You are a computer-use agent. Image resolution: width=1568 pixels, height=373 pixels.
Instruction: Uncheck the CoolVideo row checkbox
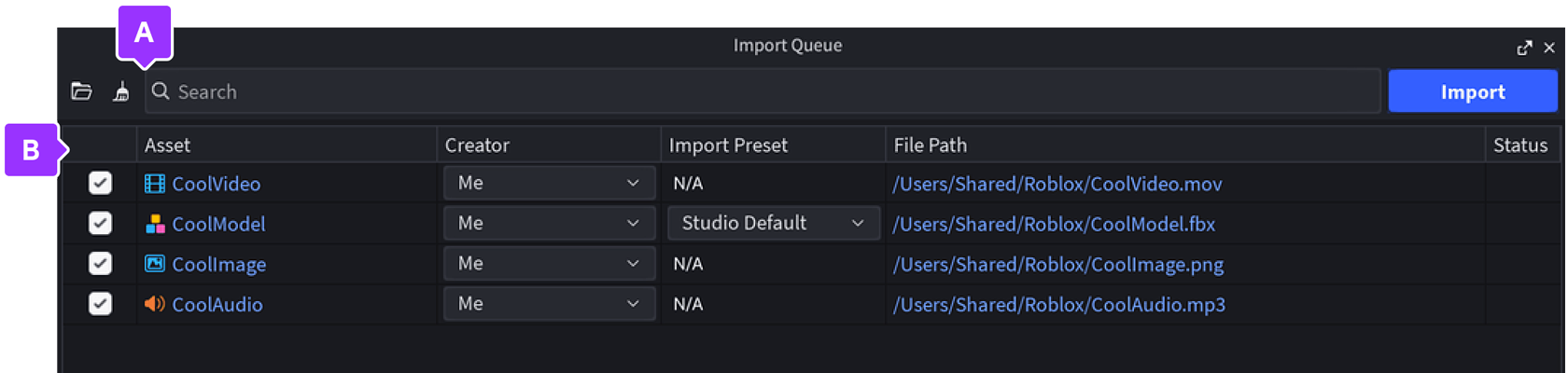coord(100,183)
